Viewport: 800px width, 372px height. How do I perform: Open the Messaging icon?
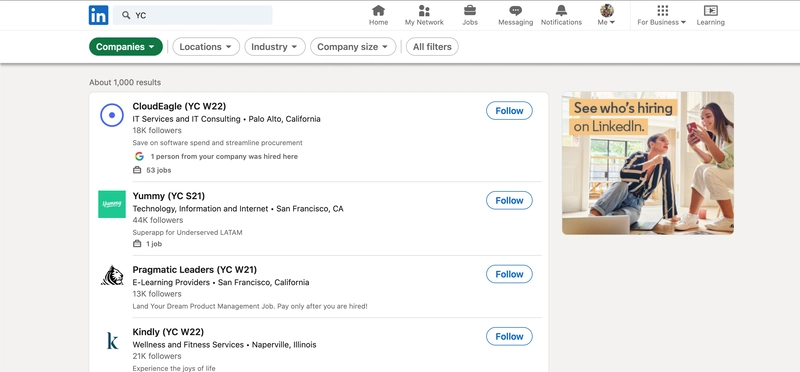click(x=515, y=10)
